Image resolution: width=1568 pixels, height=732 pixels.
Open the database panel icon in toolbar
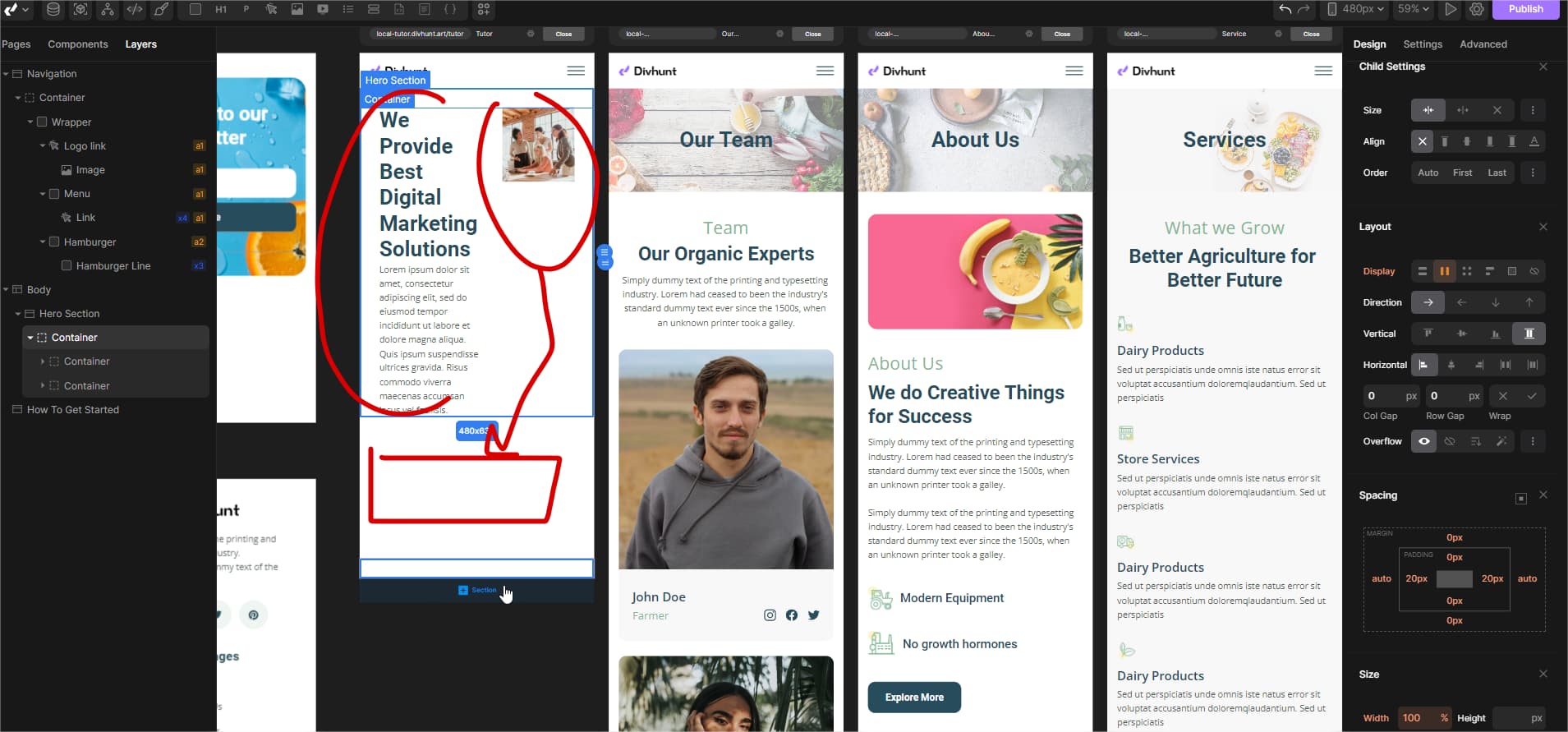click(53, 9)
